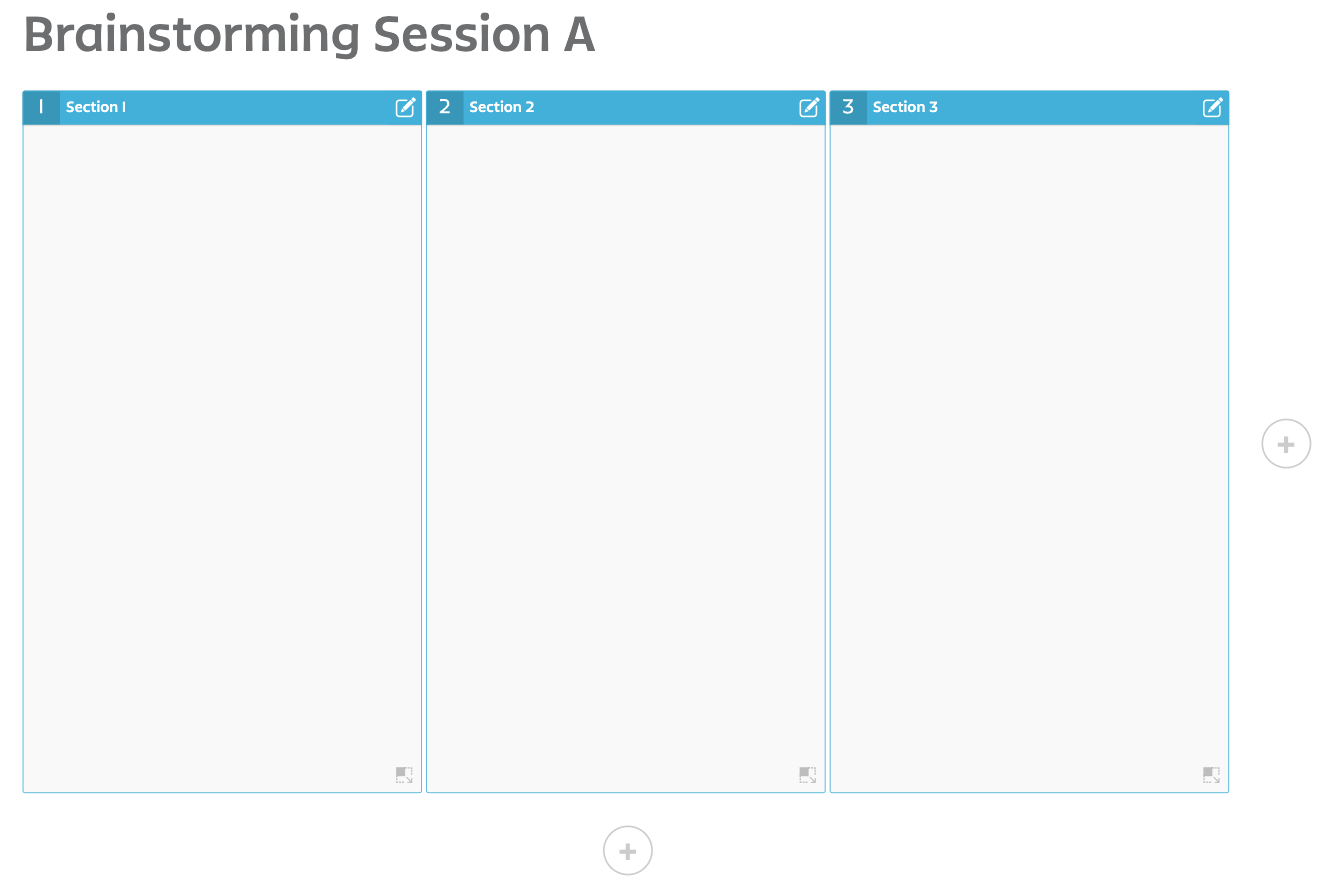The width and height of the screenshot is (1324, 888).
Task: Click the blue header bar of Section 3
Action: pos(1029,107)
